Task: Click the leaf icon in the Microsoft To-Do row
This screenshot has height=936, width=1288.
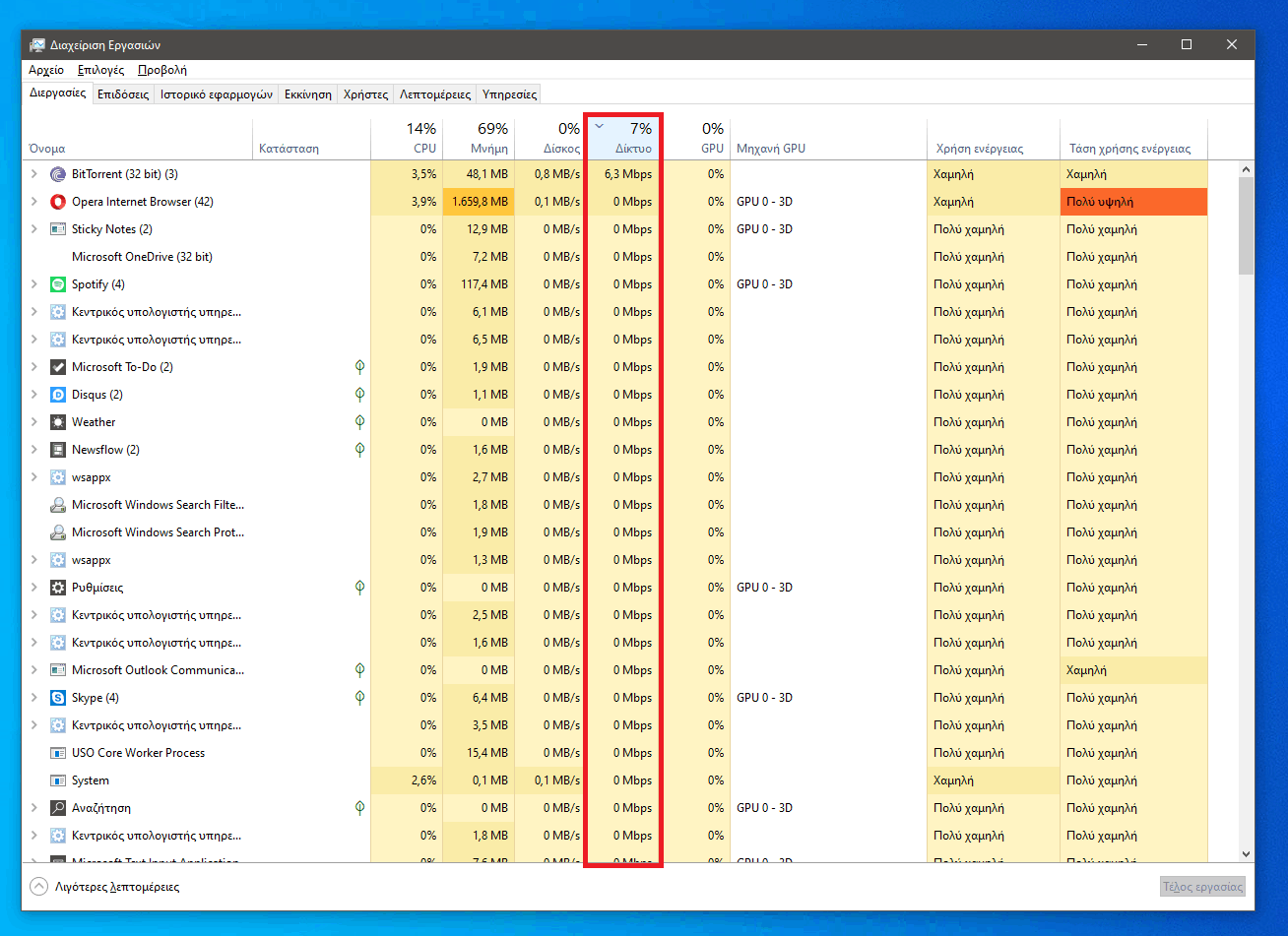Action: [x=360, y=367]
